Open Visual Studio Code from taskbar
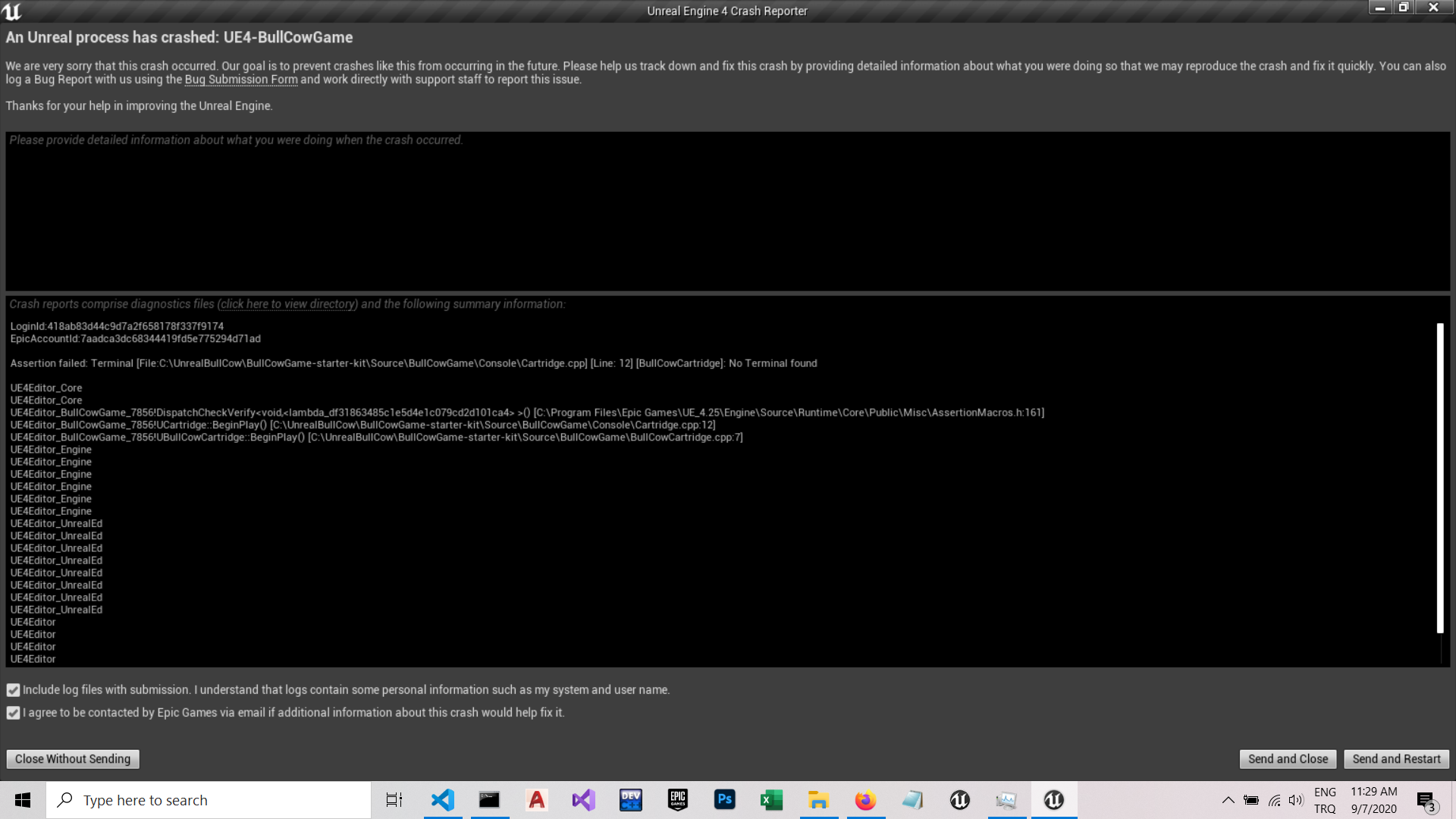The width and height of the screenshot is (1456, 819). [x=443, y=800]
